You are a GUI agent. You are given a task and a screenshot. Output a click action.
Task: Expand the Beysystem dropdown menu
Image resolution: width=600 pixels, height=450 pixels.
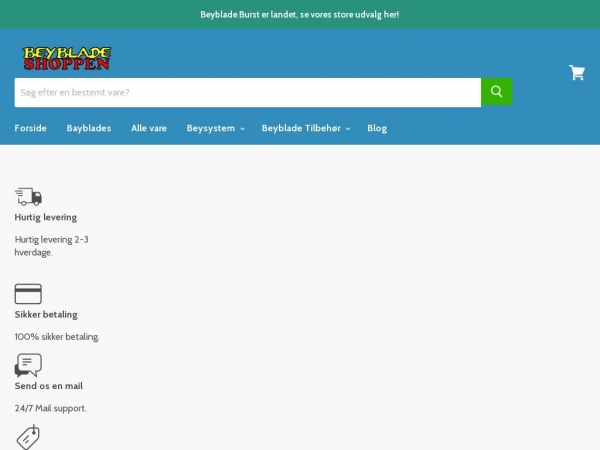[x=215, y=128]
